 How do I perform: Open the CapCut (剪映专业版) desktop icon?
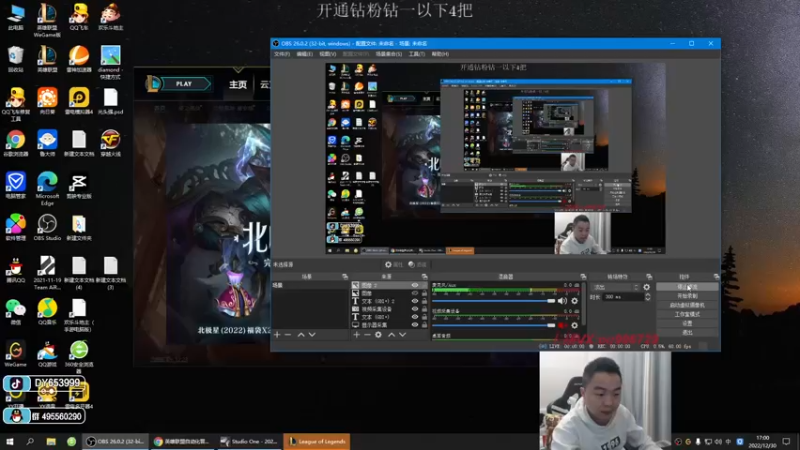point(79,186)
